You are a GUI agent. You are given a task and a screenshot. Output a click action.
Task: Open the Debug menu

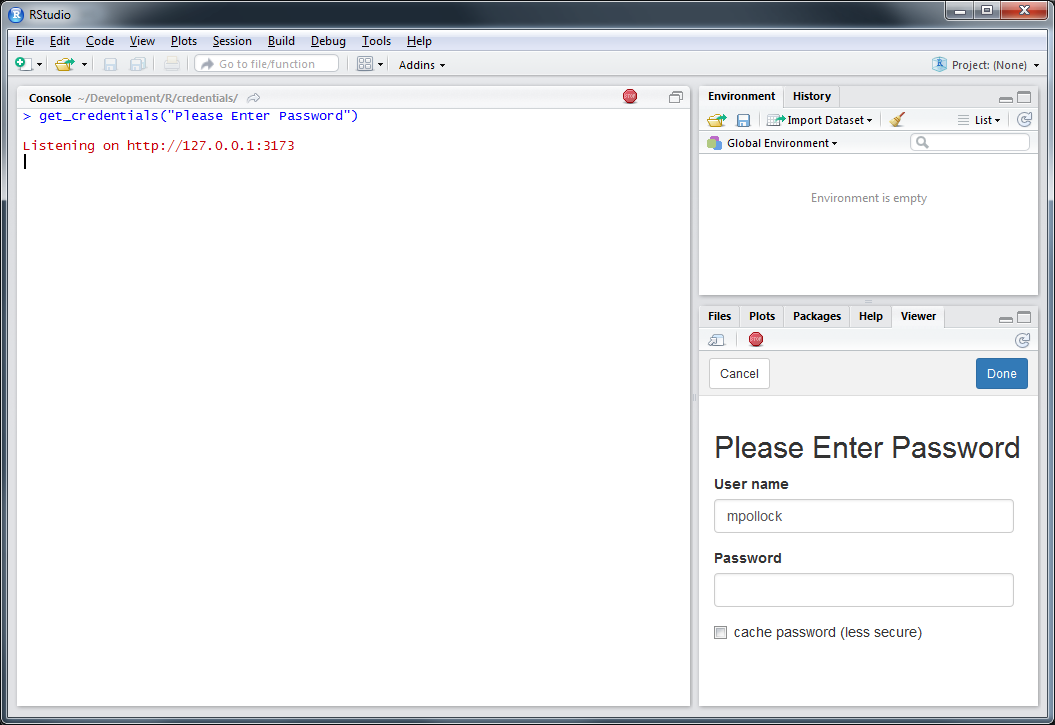pyautogui.click(x=328, y=41)
